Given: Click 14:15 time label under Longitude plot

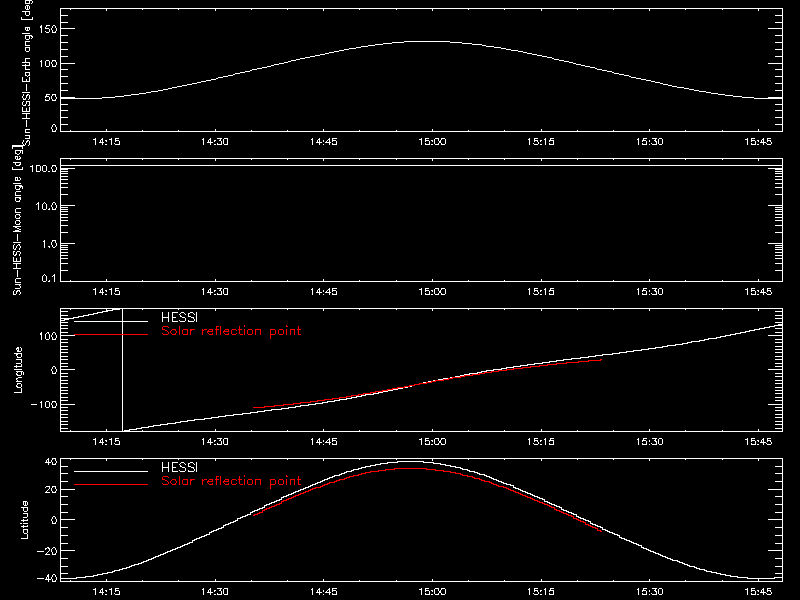Looking at the screenshot, I should [106, 441].
